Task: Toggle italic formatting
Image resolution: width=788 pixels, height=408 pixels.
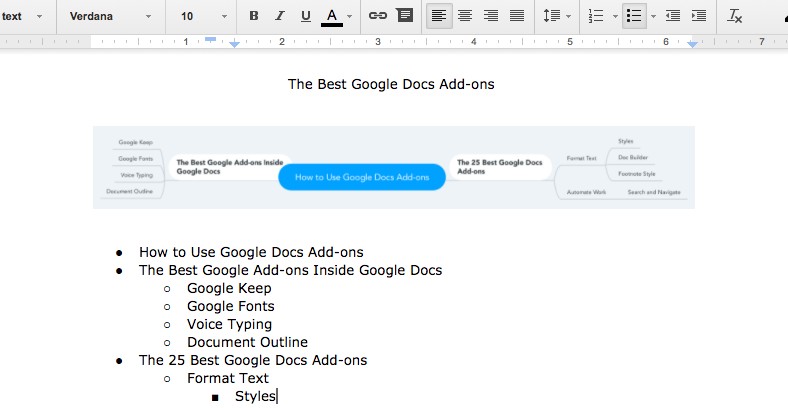Action: [279, 16]
